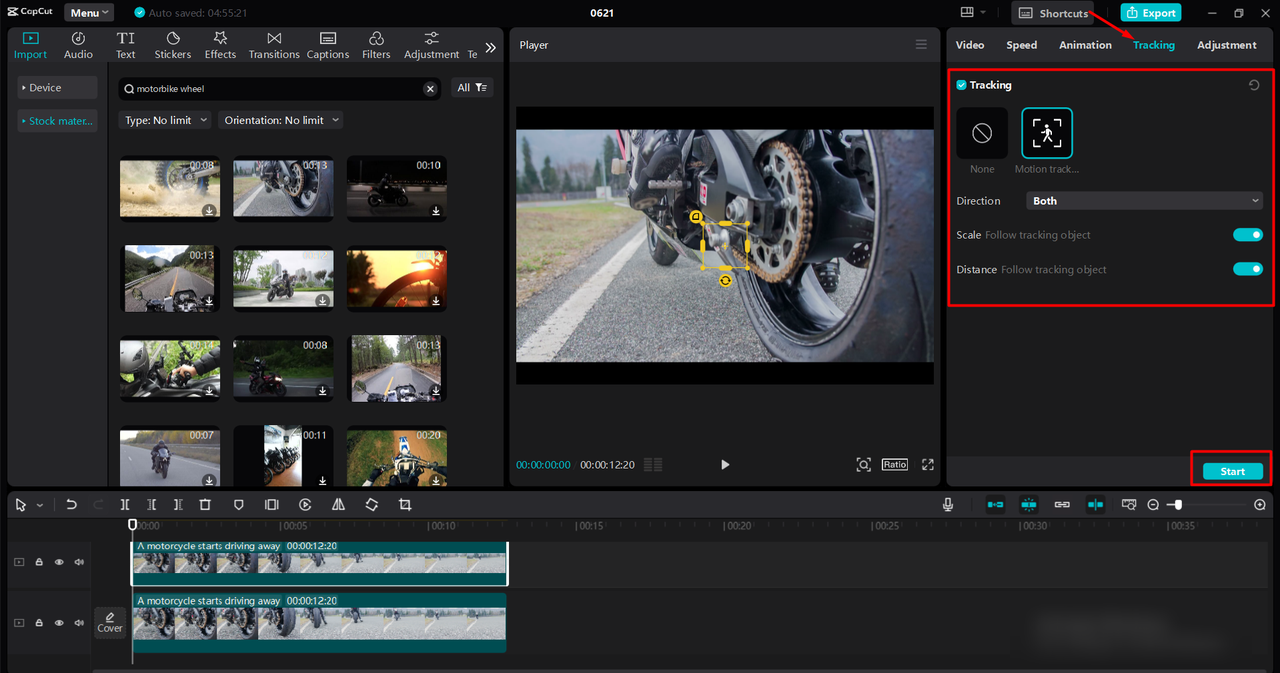This screenshot has width=1280, height=673.
Task: Click in the motorbike wheel search field
Action: pyautogui.click(x=279, y=89)
